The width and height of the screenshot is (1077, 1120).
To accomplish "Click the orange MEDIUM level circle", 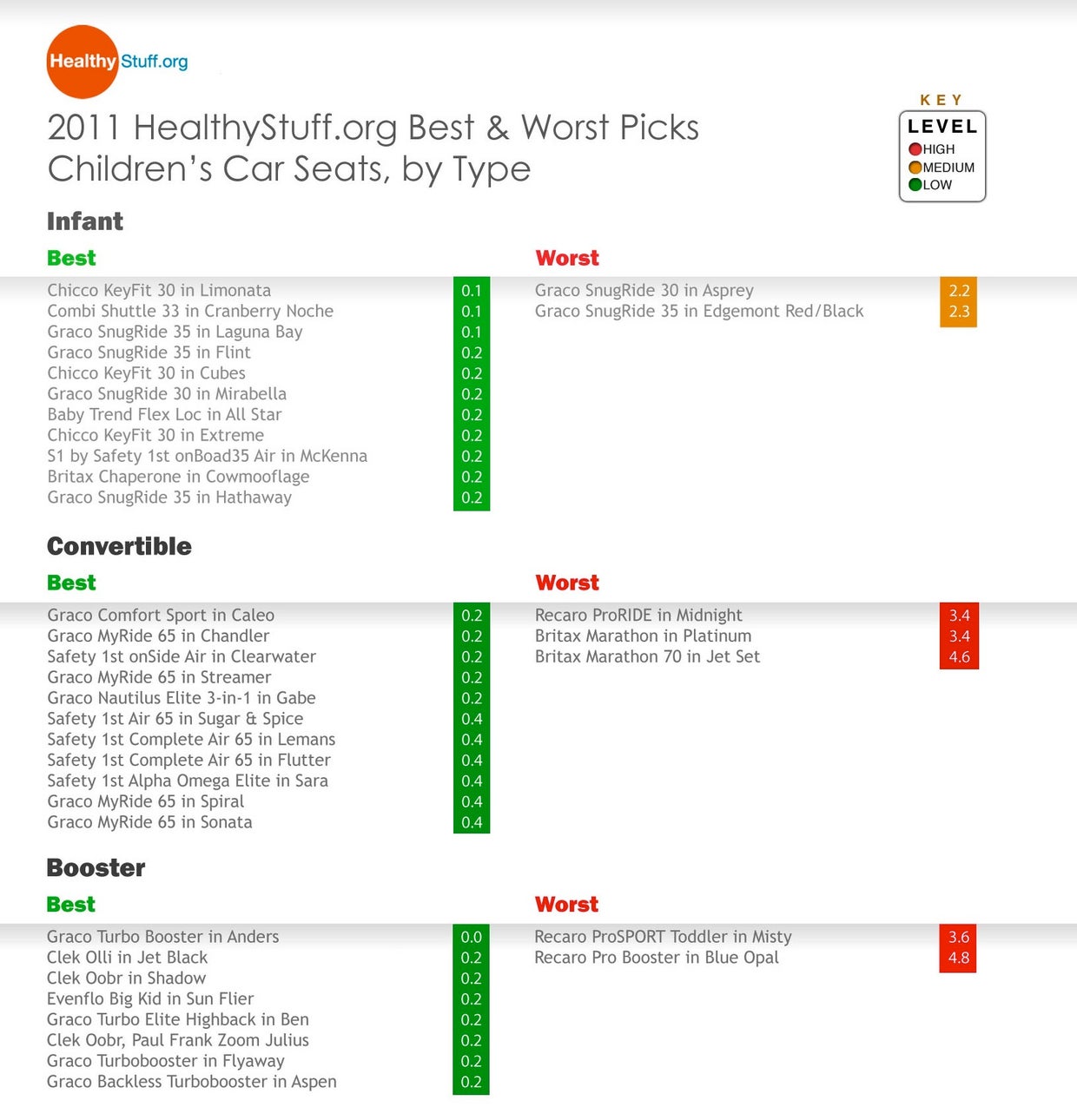I will click(915, 168).
